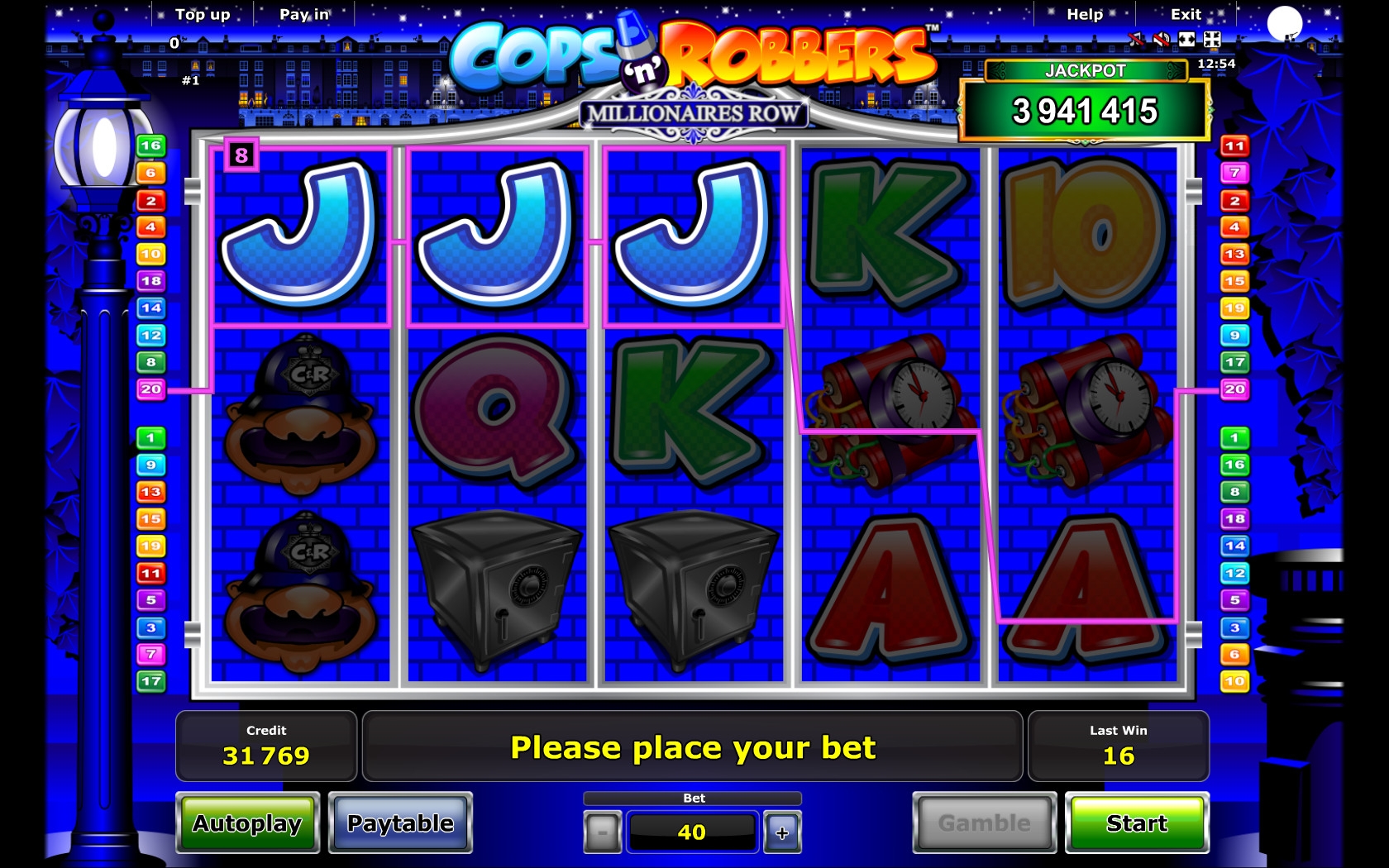The image size is (1389, 868).
Task: Open the Pay in menu
Action: pyautogui.click(x=304, y=14)
